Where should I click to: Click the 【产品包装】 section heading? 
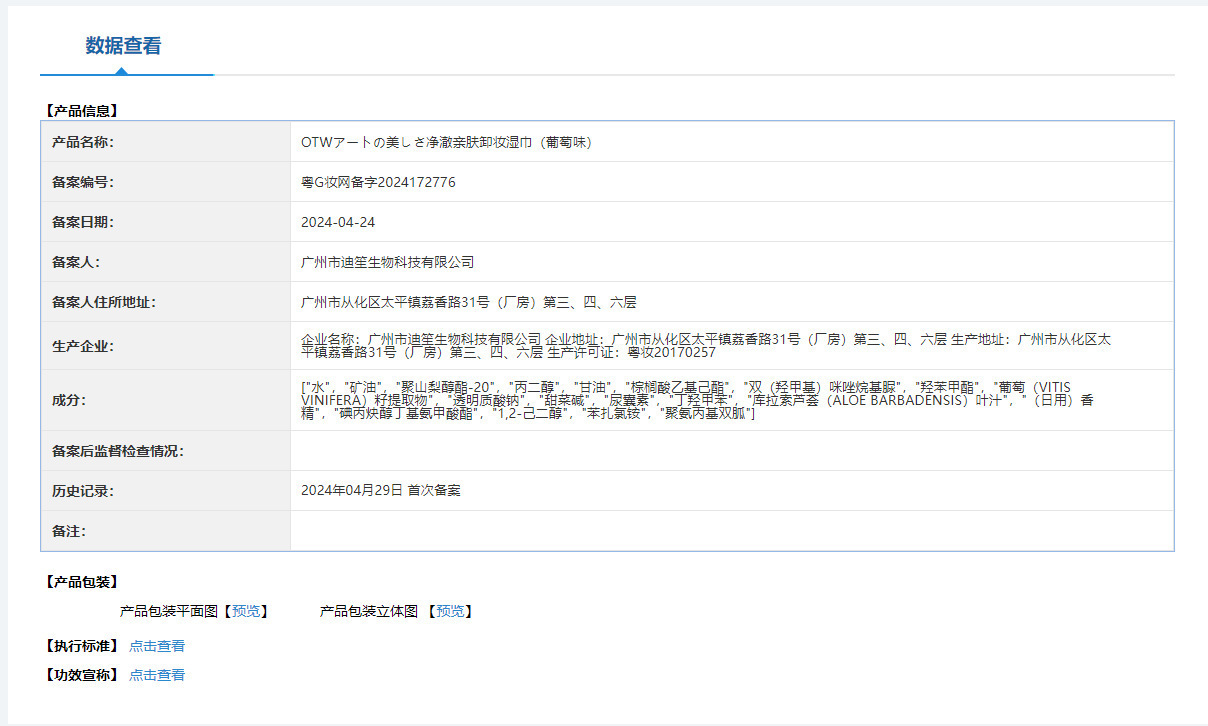click(x=82, y=582)
